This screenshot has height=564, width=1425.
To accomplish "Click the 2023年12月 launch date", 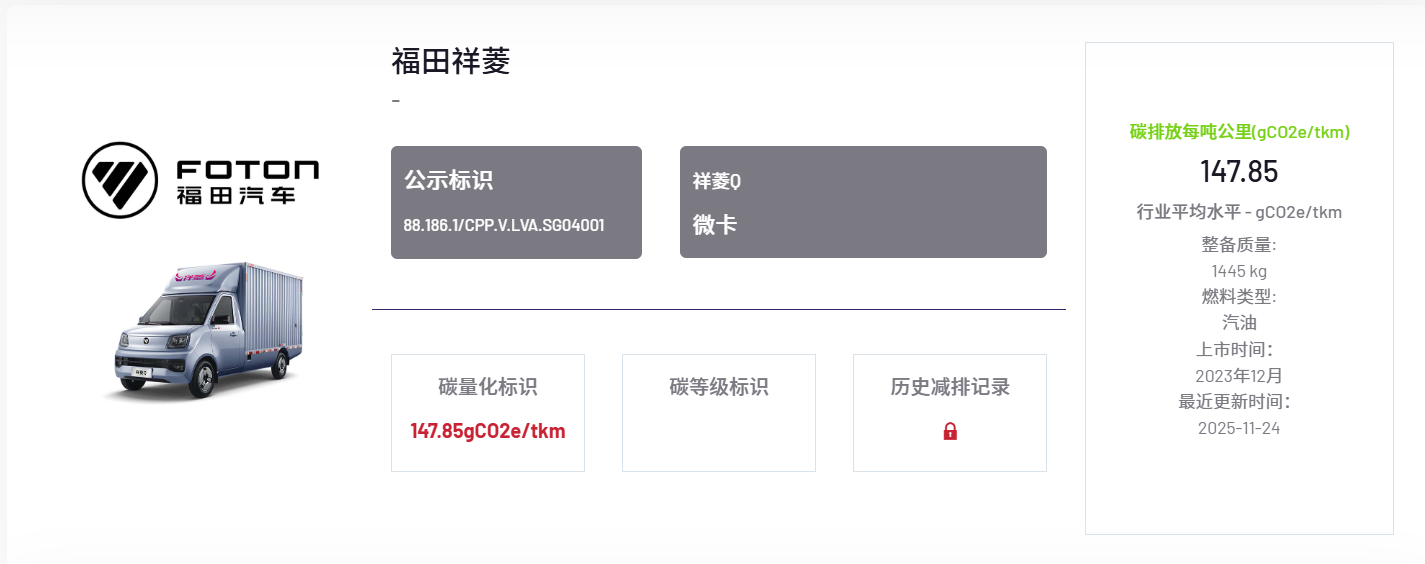I will click(1239, 376).
